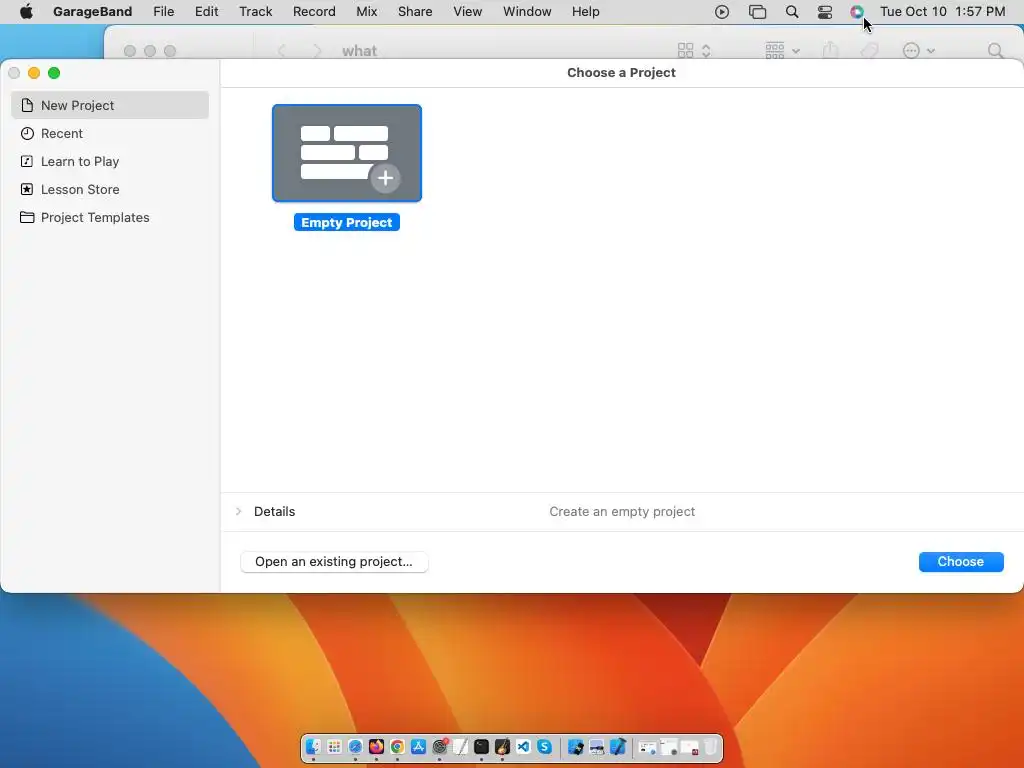The image size is (1024, 768).
Task: Confirm with the Choose button
Action: pos(961,562)
